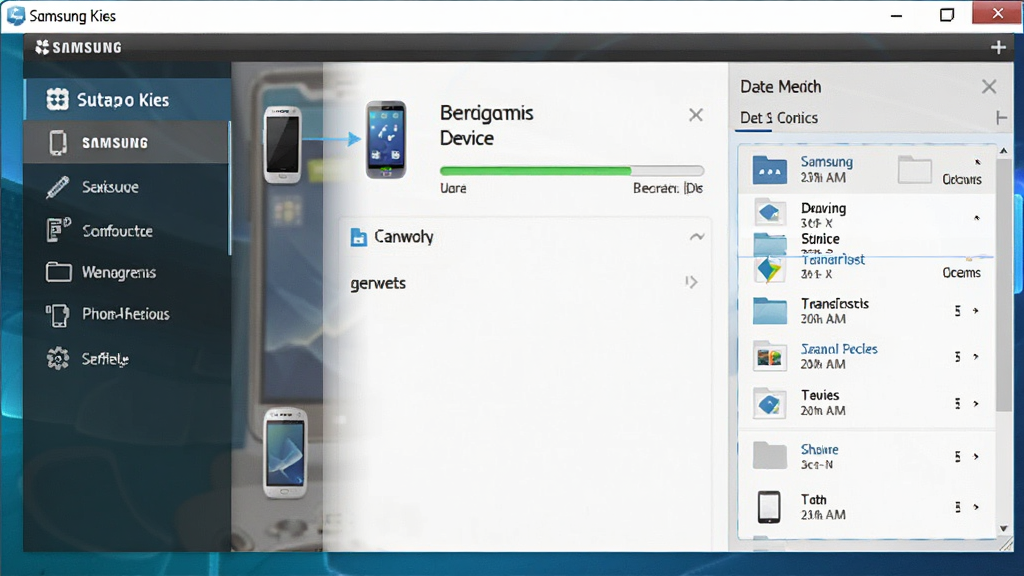
Task: Click the Ocems label in Tansirlast row
Action: click(961, 273)
